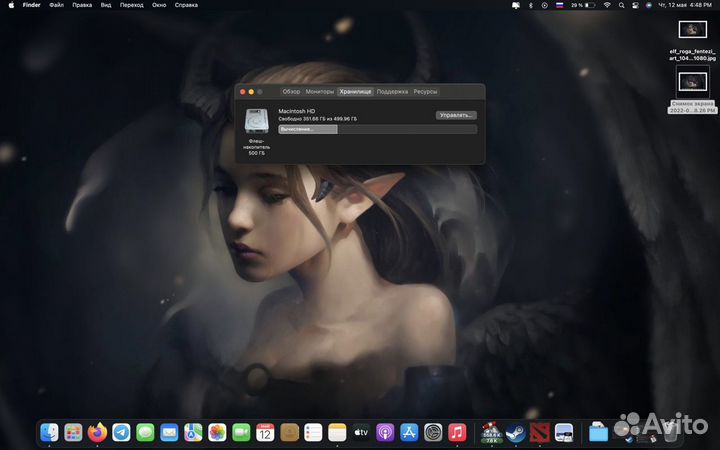Open the blue folder stack in dock
The width and height of the screenshot is (720, 450).
pyautogui.click(x=598, y=433)
